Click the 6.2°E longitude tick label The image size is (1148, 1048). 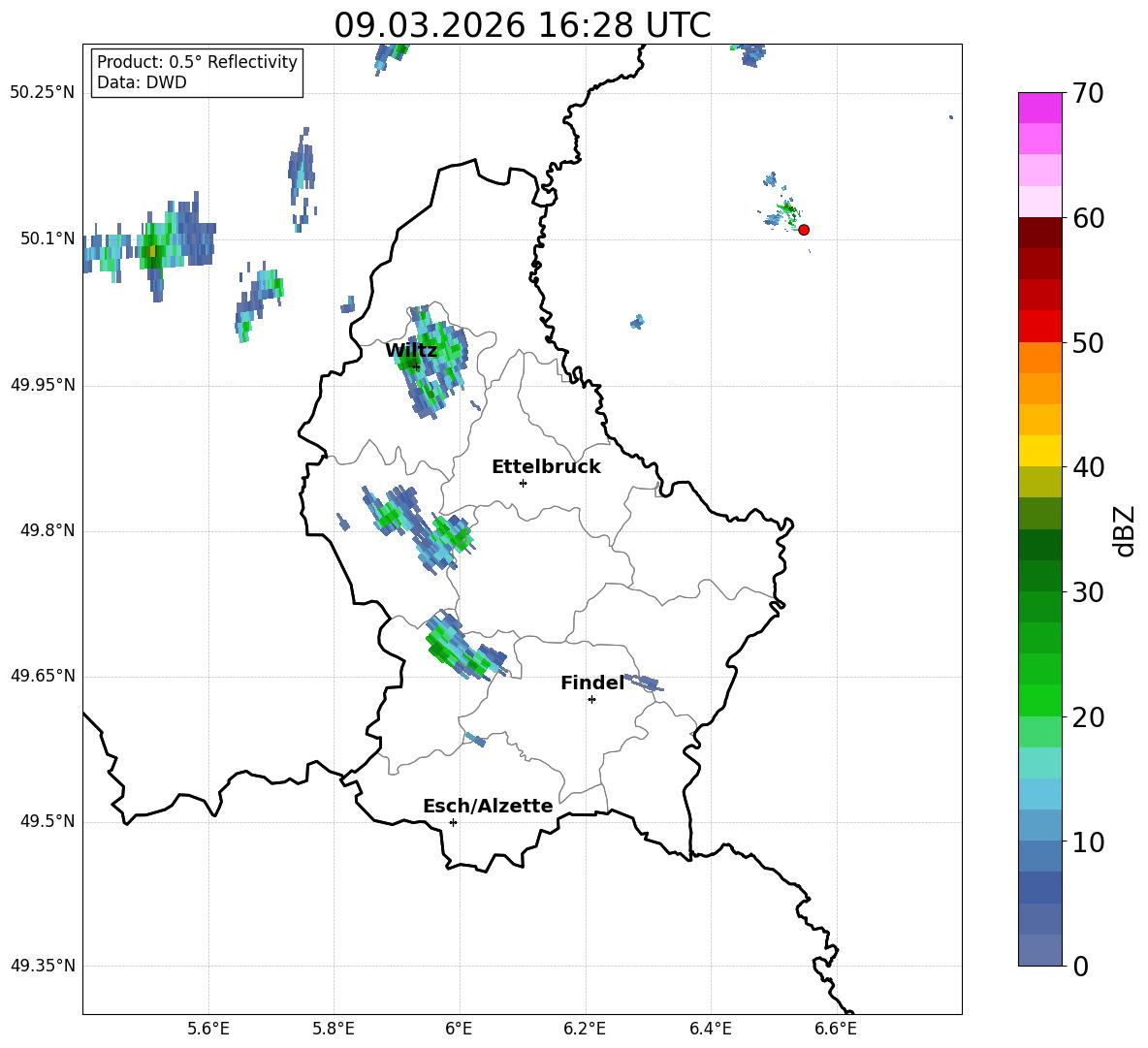point(585,1028)
